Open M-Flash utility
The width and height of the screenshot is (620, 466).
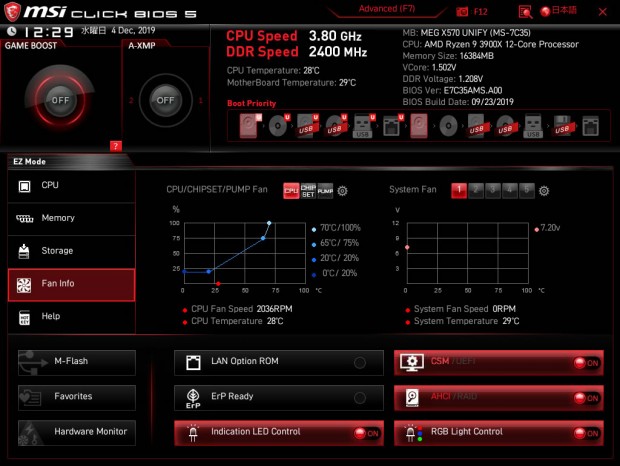pos(77,362)
